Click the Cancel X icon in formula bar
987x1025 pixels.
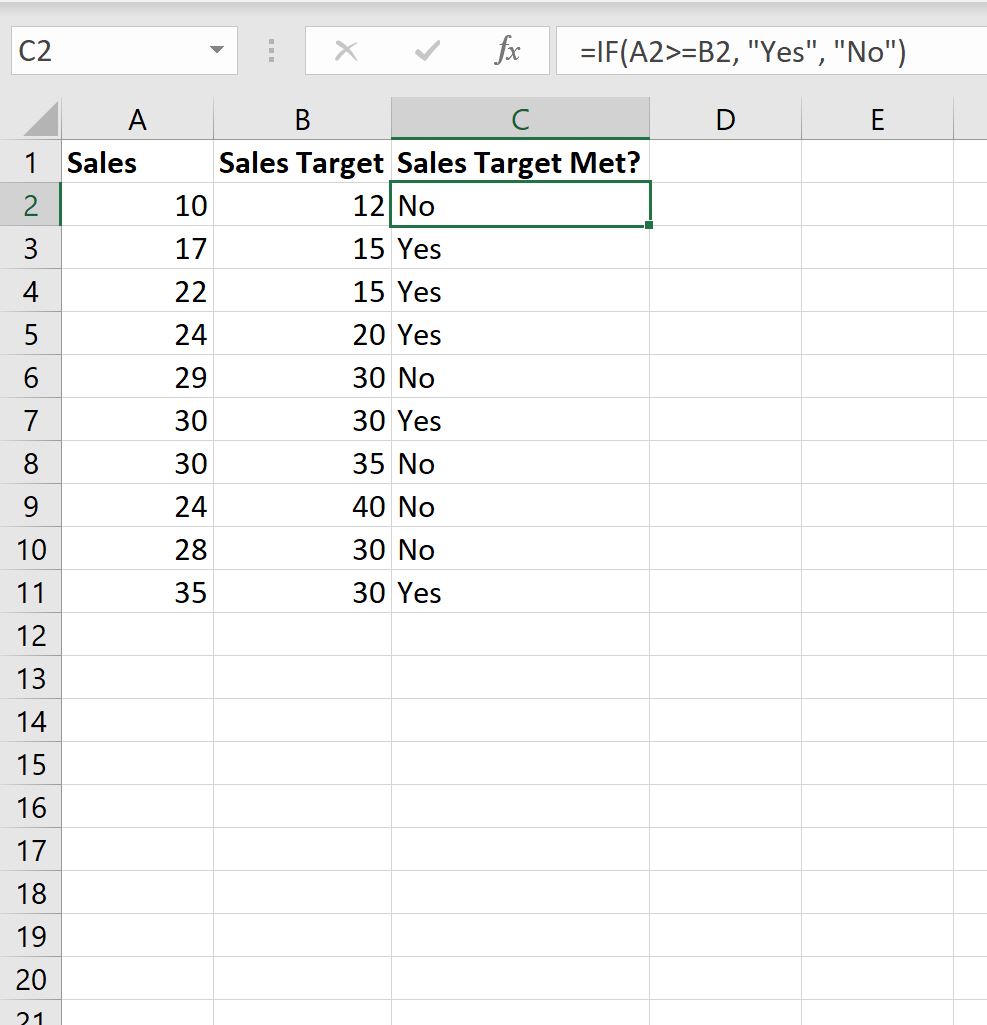(x=346, y=51)
